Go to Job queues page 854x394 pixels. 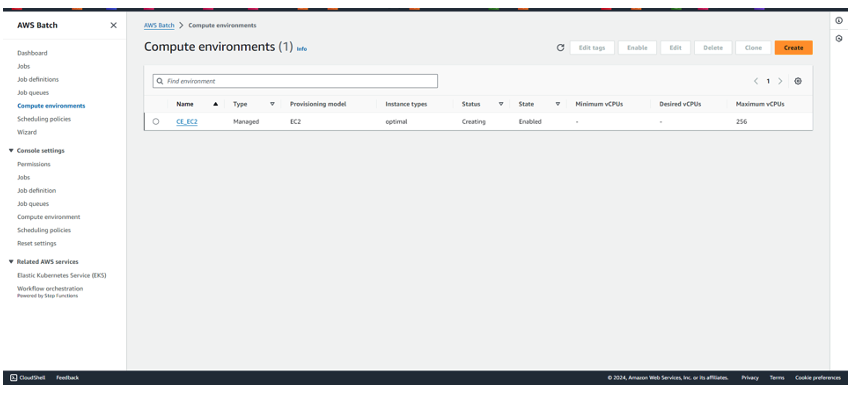(x=33, y=93)
